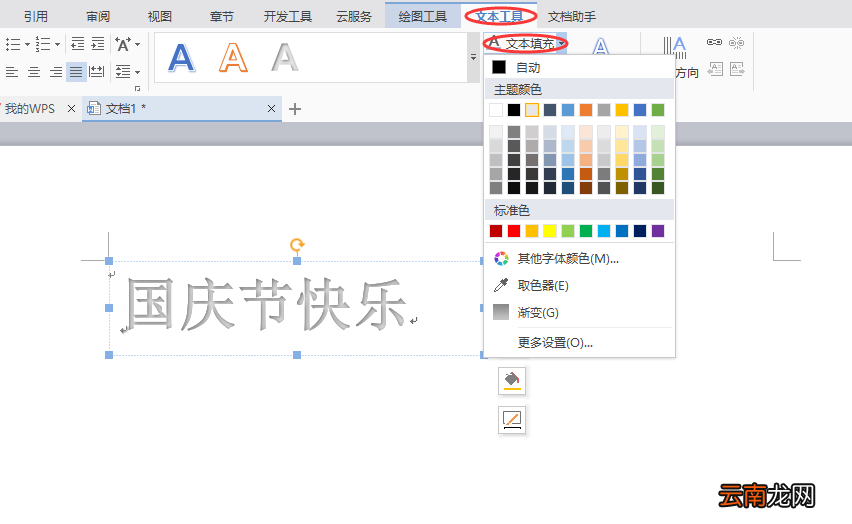
Task: Switch to the 视图 tab
Action: click(x=160, y=17)
